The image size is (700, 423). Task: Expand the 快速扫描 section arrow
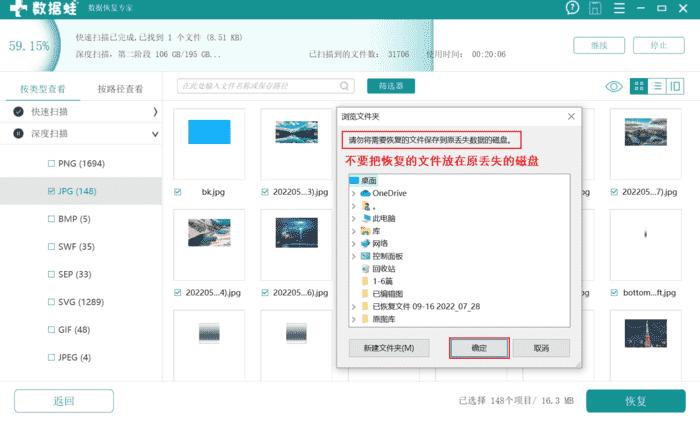pos(155,112)
